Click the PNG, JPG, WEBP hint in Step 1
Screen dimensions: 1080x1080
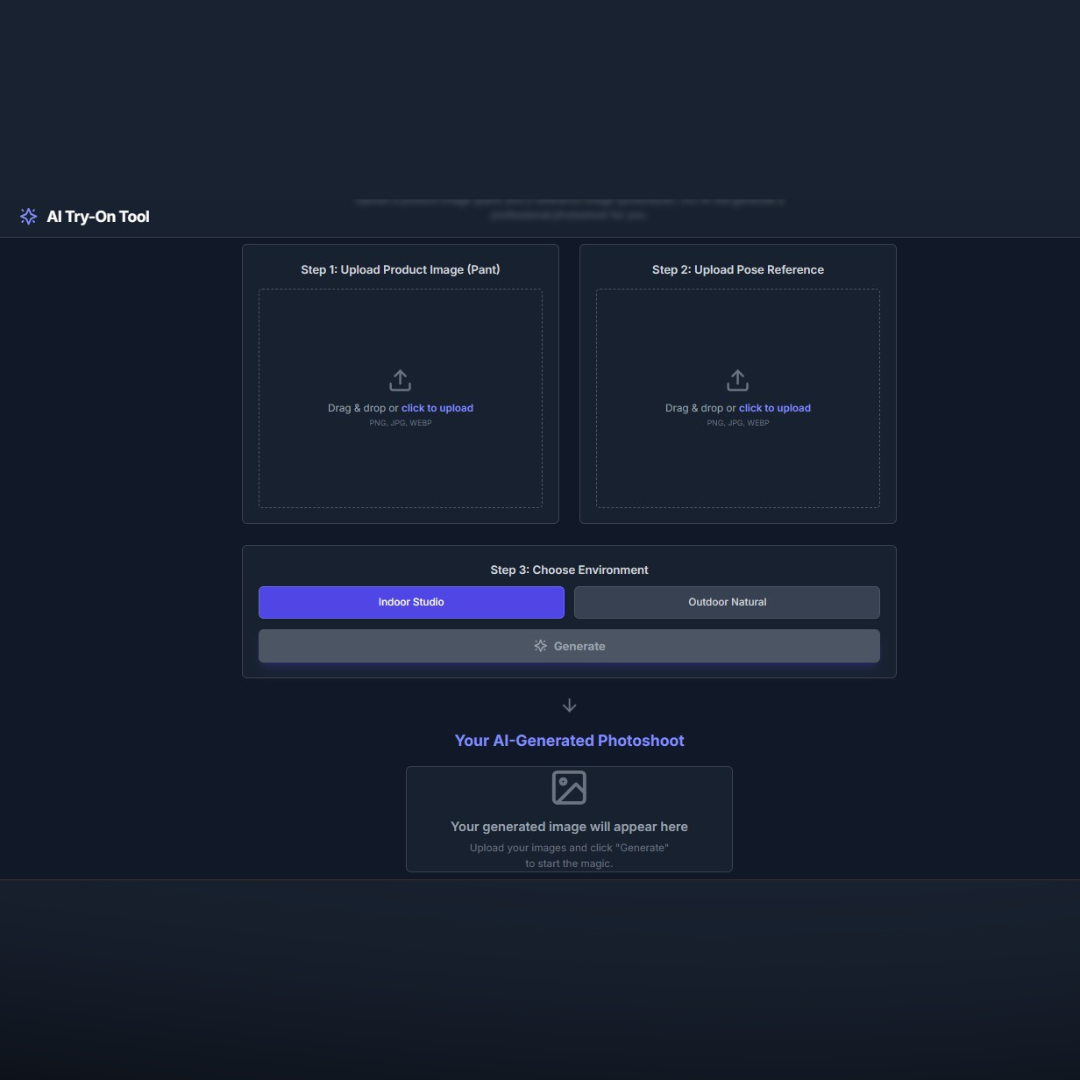pyautogui.click(x=400, y=423)
